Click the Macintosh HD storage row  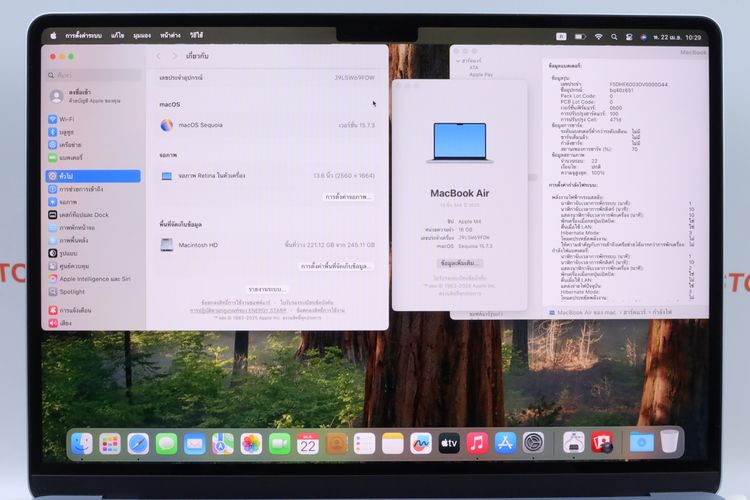(267, 245)
